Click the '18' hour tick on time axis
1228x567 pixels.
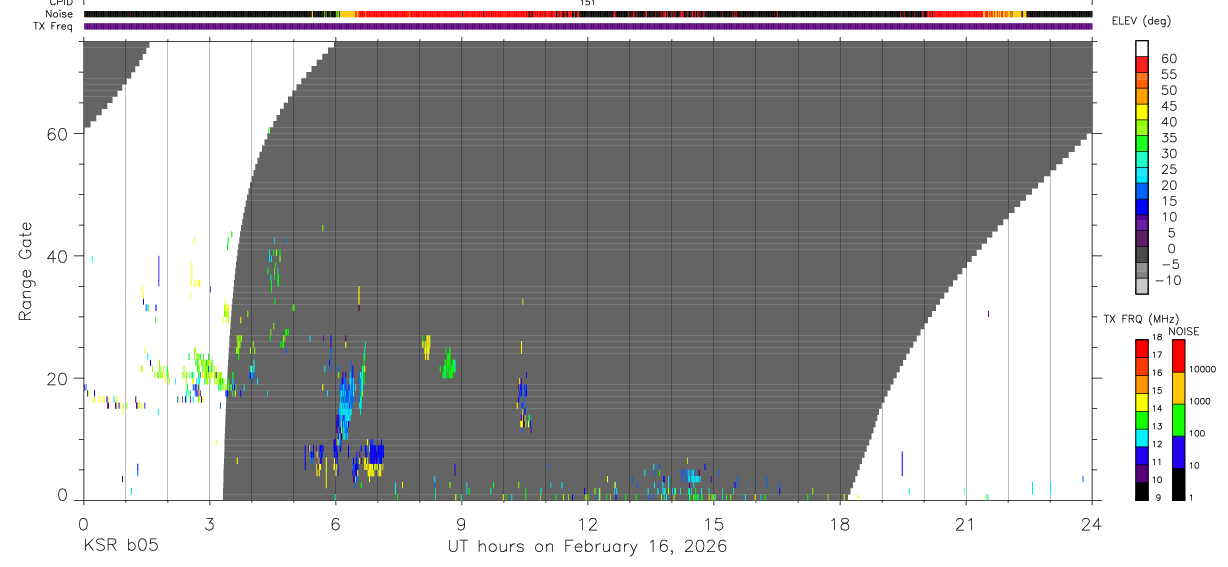839,523
